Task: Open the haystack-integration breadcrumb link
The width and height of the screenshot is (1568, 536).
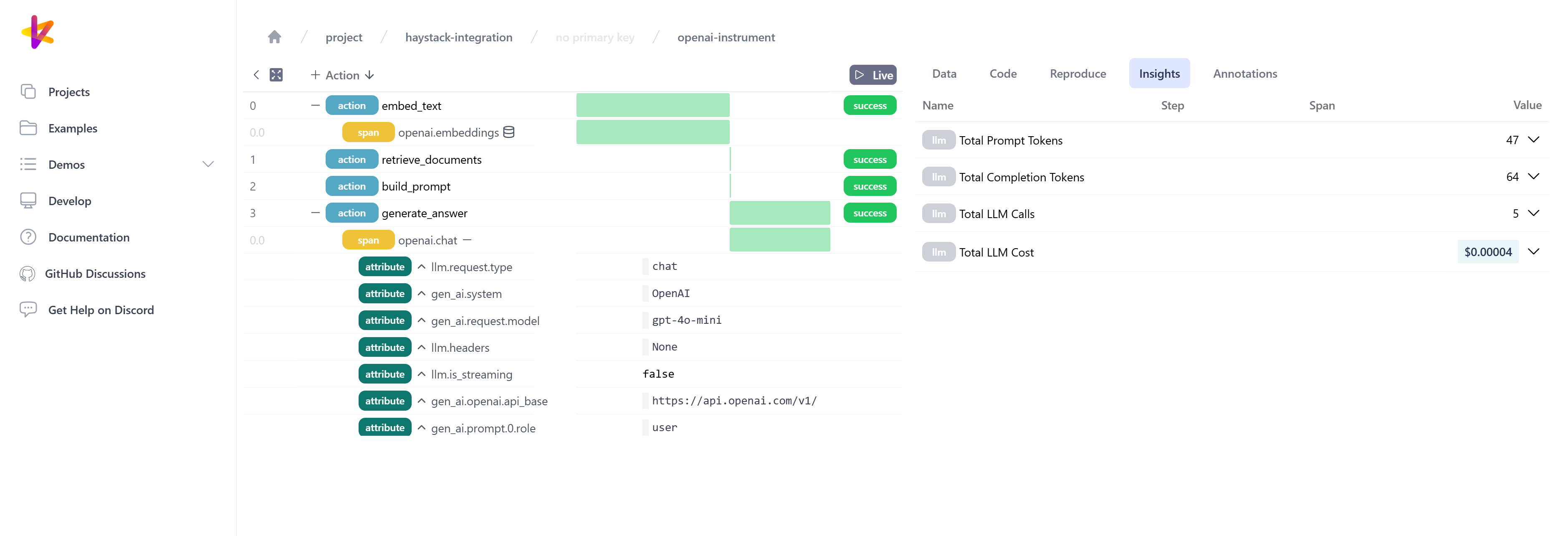Action: (458, 37)
